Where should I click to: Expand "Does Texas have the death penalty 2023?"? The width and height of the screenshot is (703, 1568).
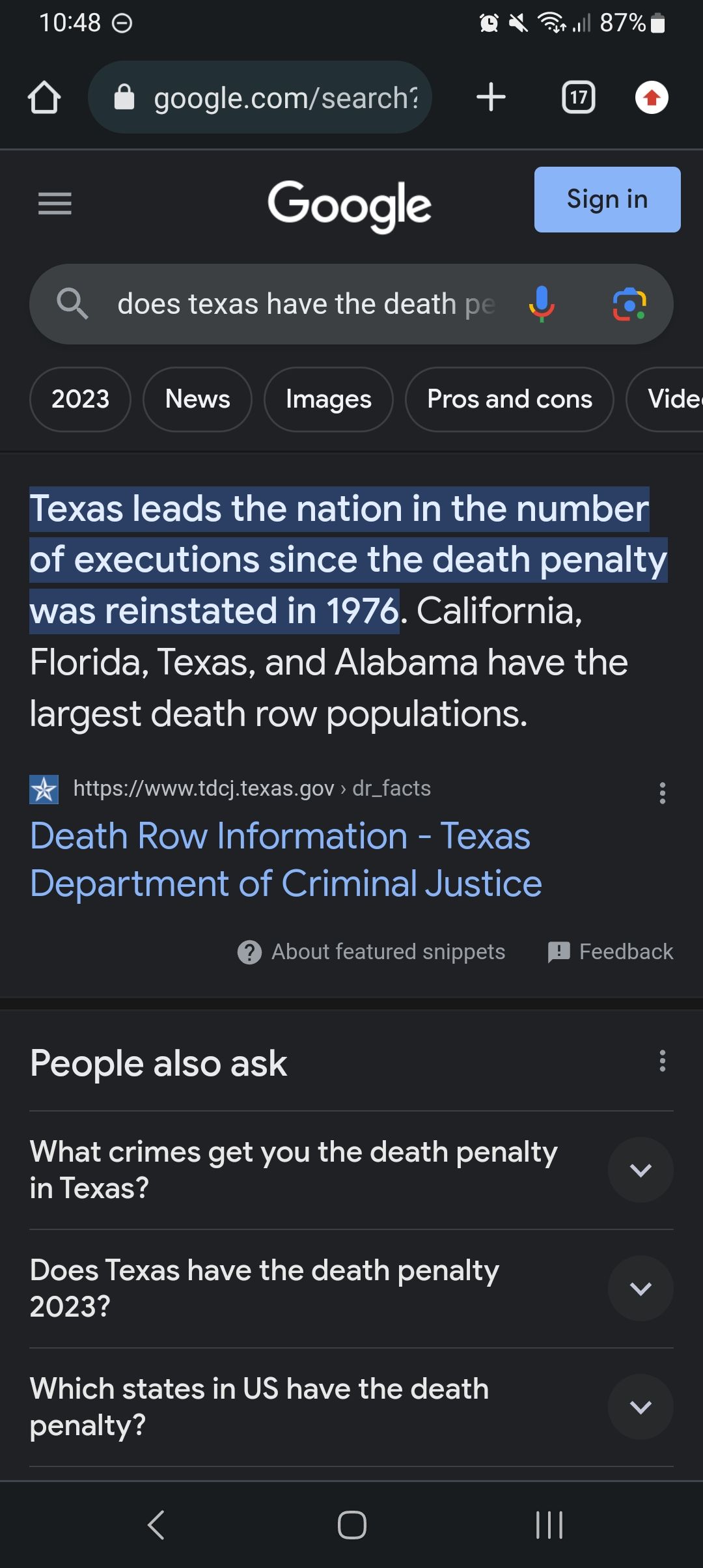tap(641, 1288)
